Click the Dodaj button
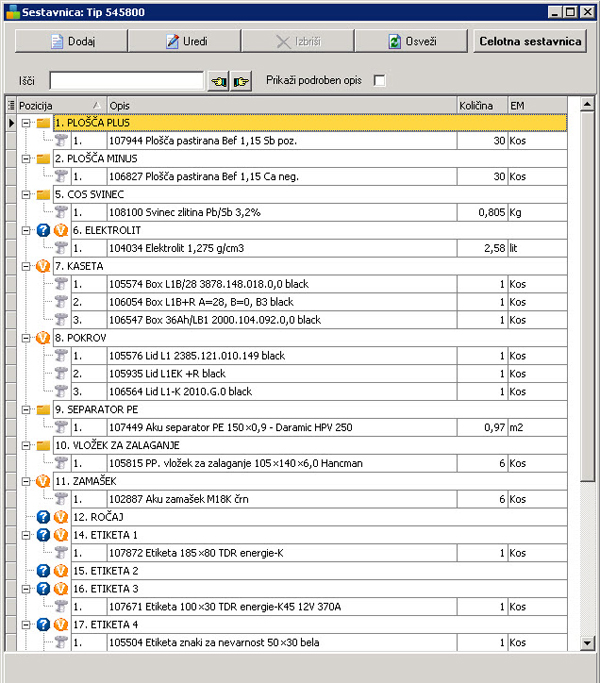Viewport: 600px width, 683px height. [x=71, y=41]
